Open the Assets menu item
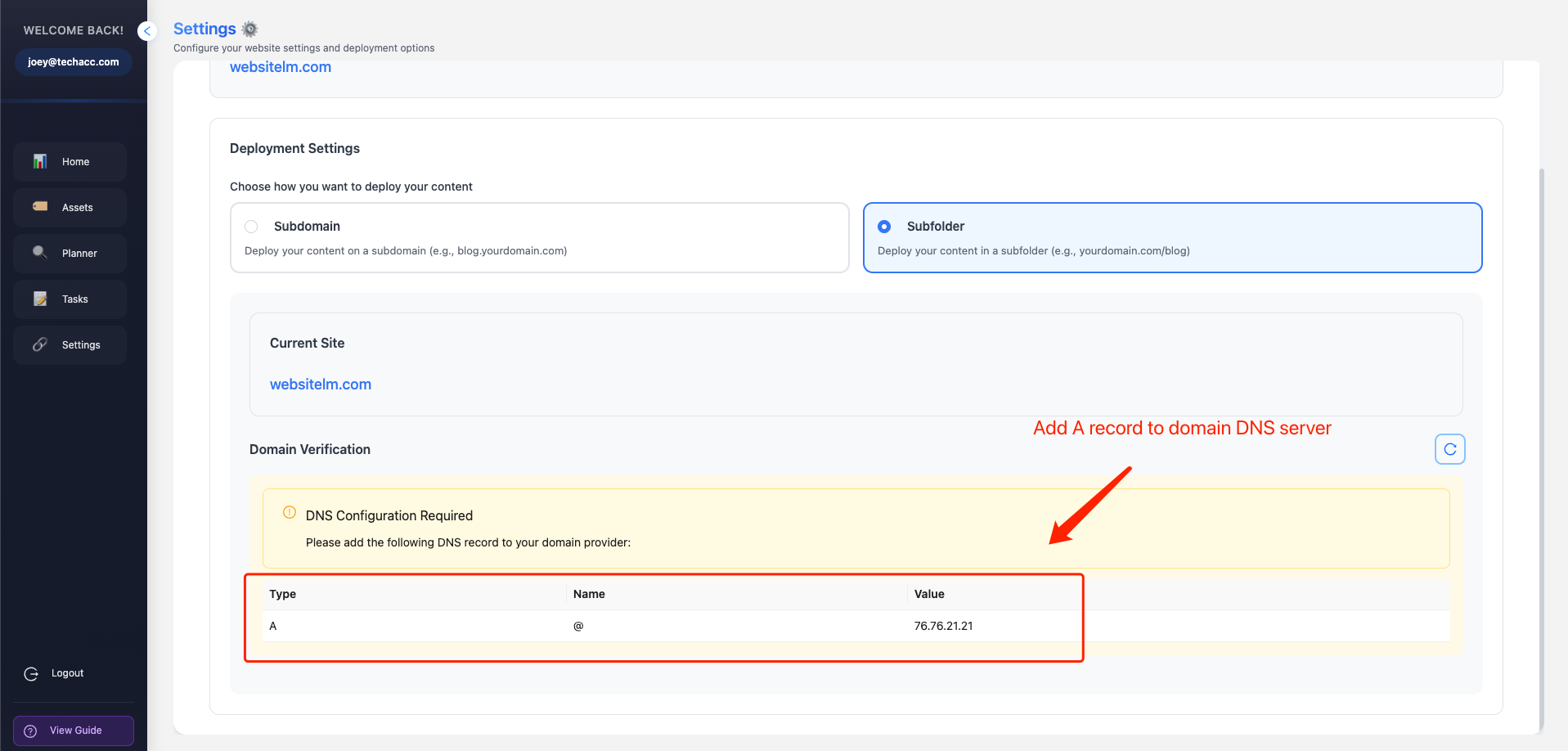Screen dimensions: 1568x751 [x=70, y=208]
